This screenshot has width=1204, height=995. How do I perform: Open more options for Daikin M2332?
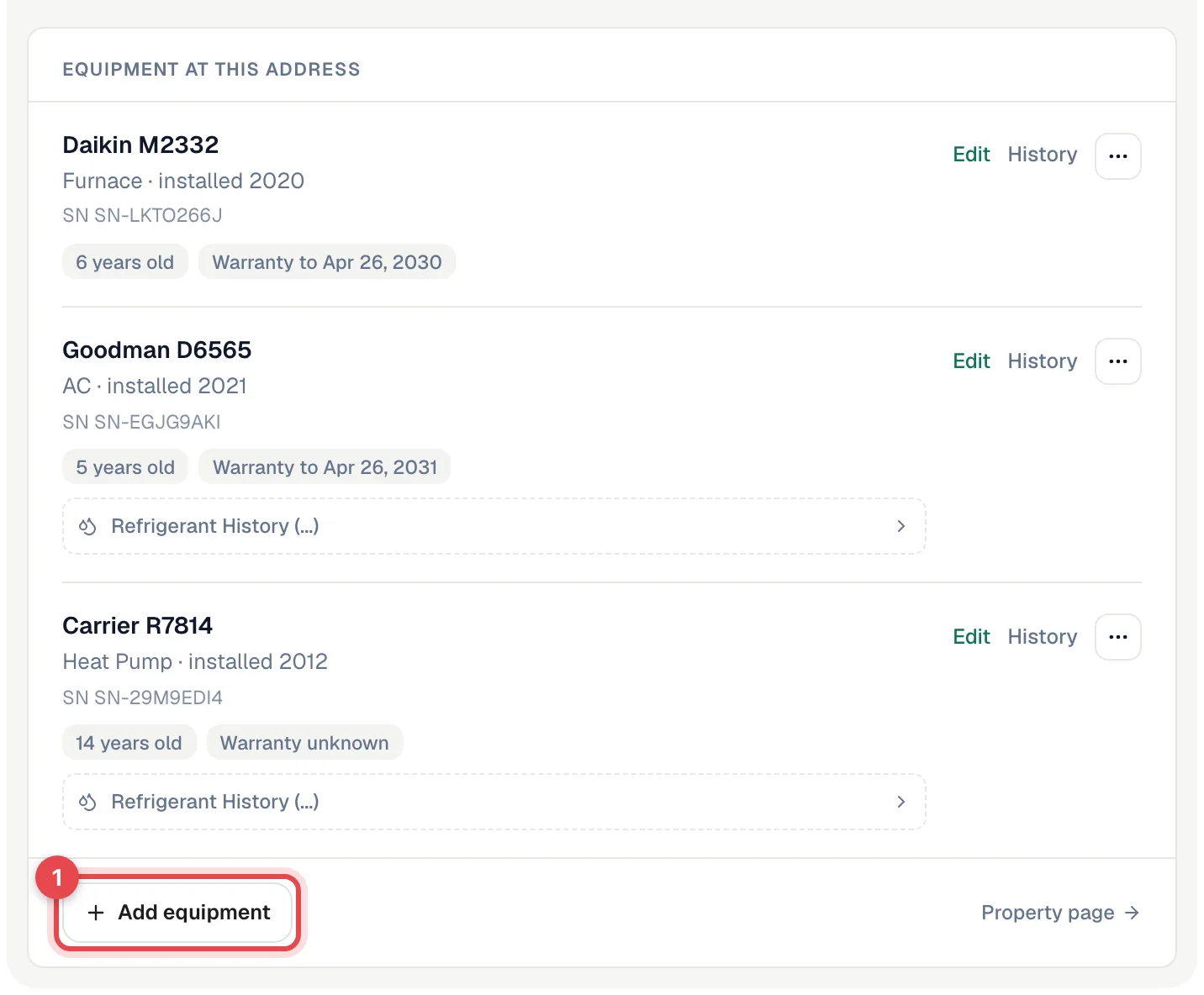pyautogui.click(x=1117, y=156)
